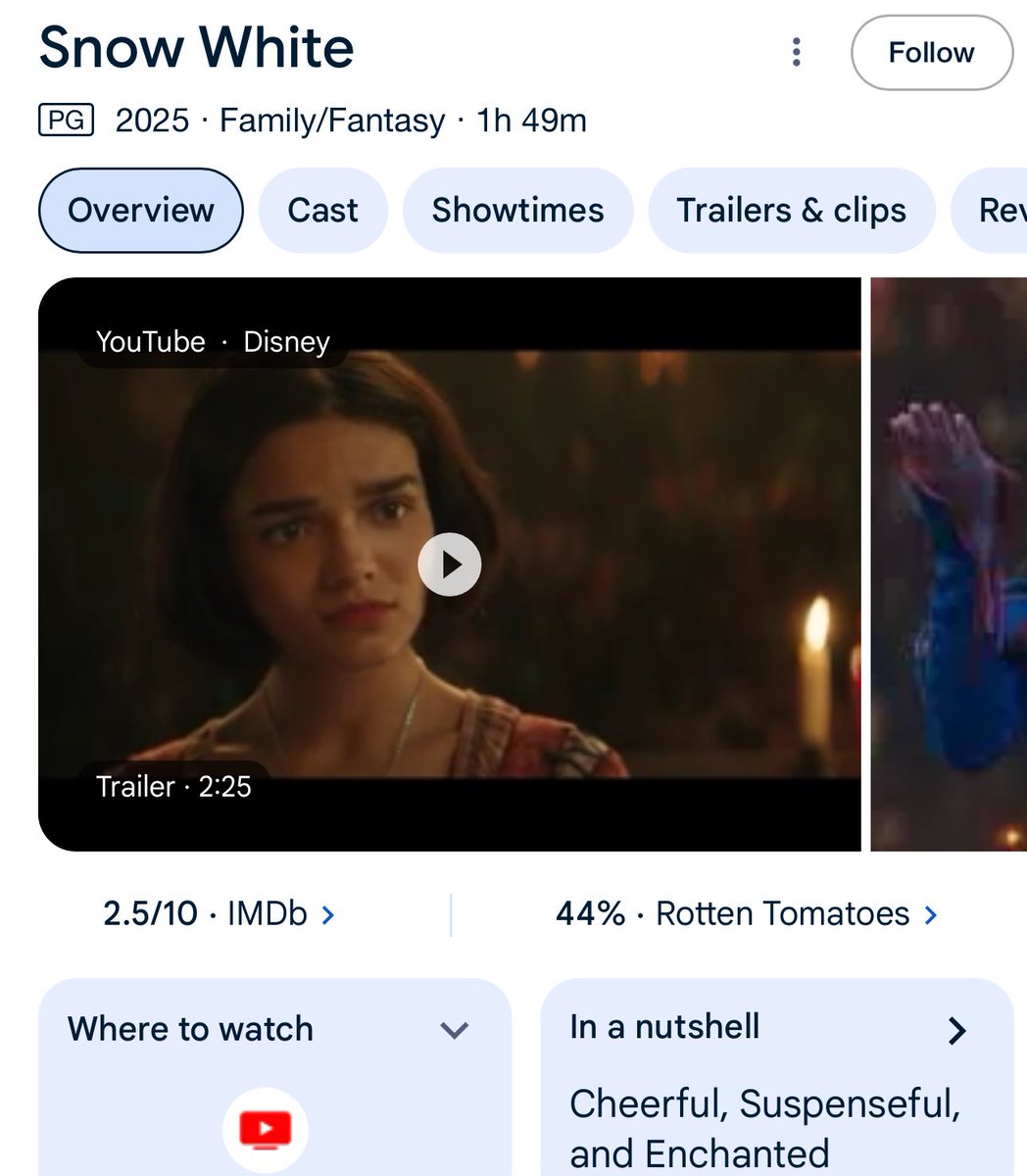
Task: Toggle Follow for Snow White updates
Action: (931, 53)
